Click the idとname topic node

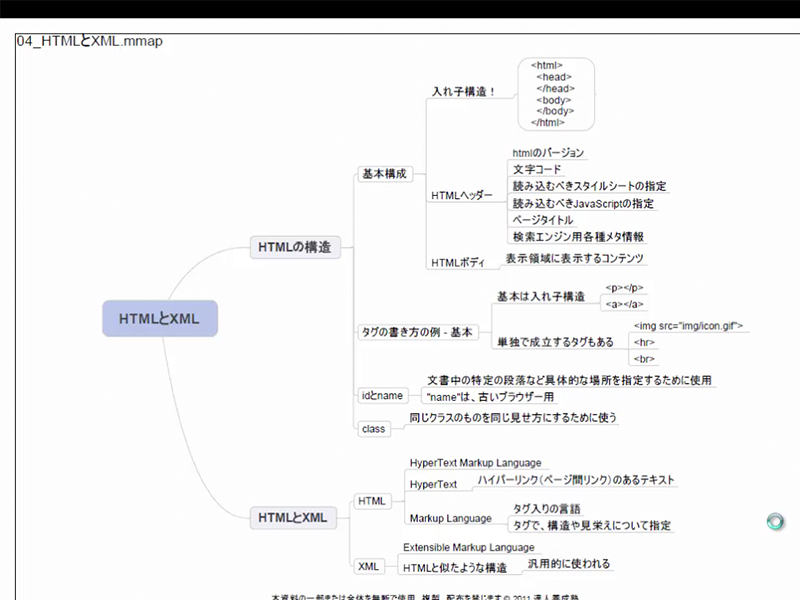381,395
